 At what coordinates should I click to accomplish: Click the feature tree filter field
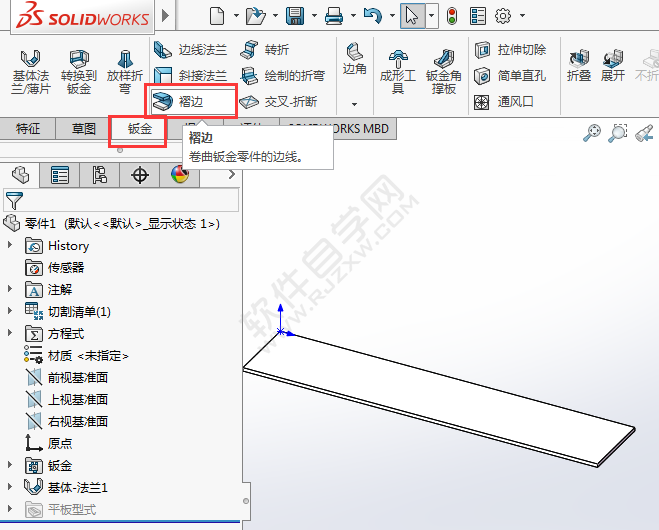tap(121, 200)
